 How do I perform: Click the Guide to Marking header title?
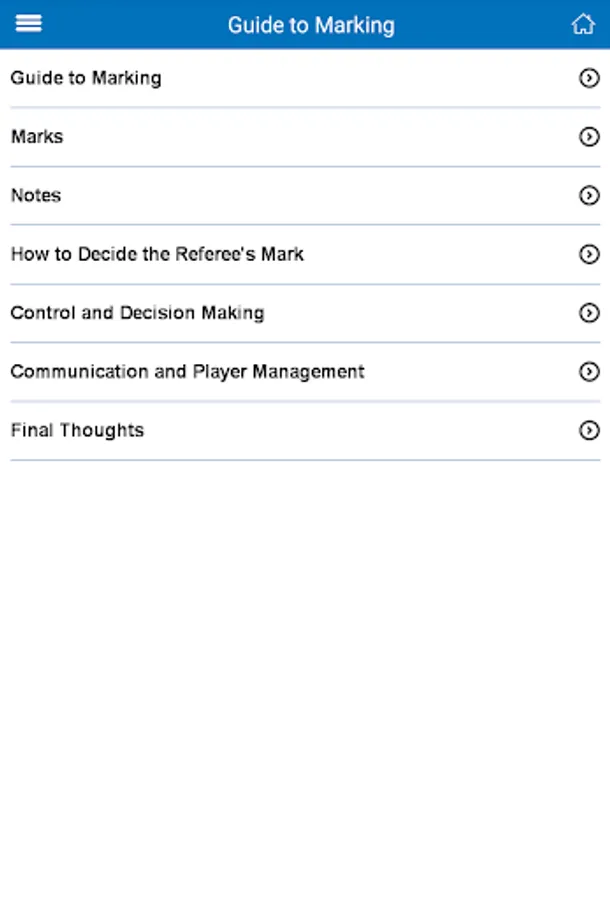pos(311,25)
